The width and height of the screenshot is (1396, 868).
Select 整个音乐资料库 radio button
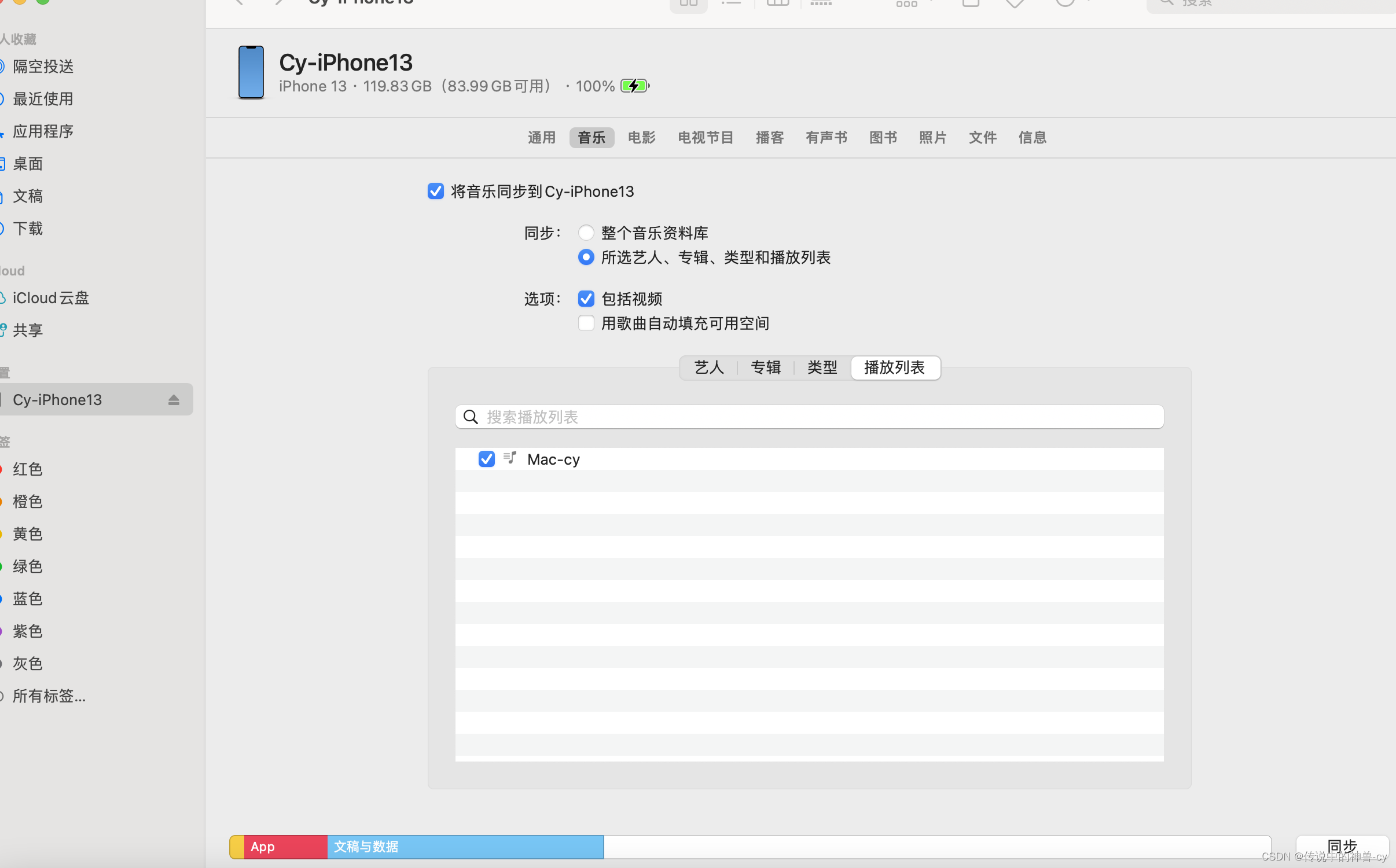click(x=586, y=233)
